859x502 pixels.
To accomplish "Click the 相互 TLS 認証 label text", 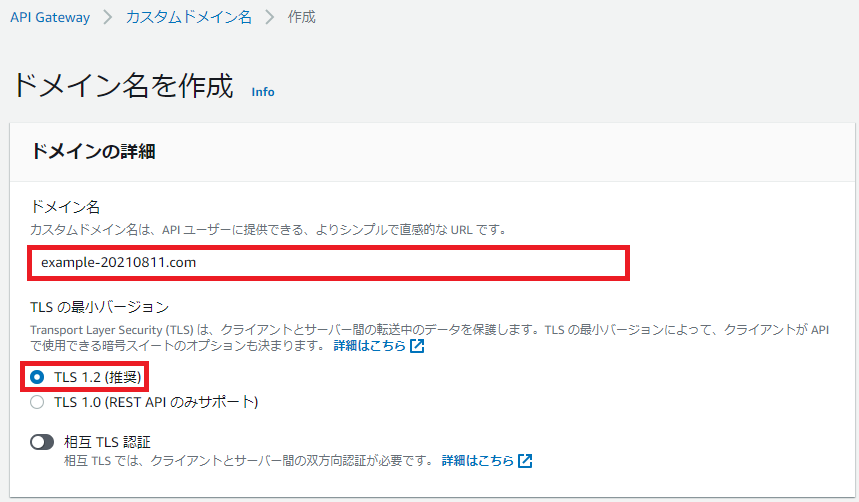I will point(107,442).
